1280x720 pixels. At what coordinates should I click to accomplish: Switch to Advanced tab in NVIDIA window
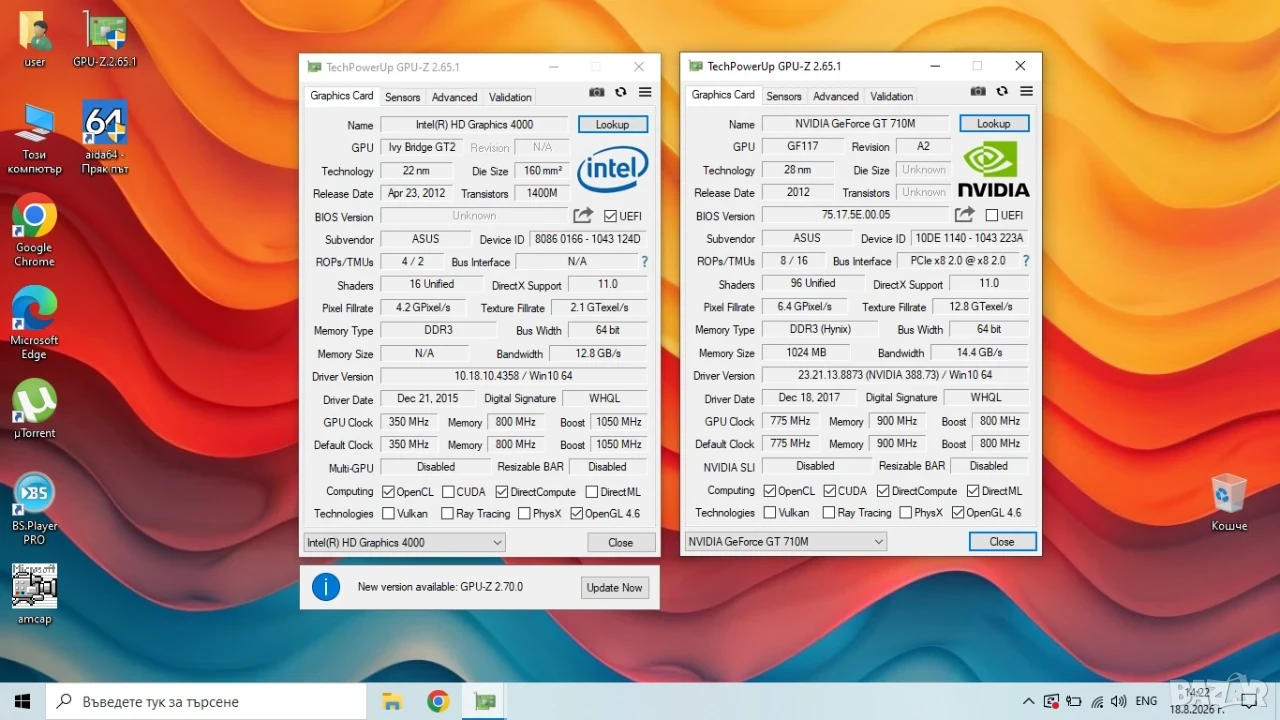pos(835,96)
